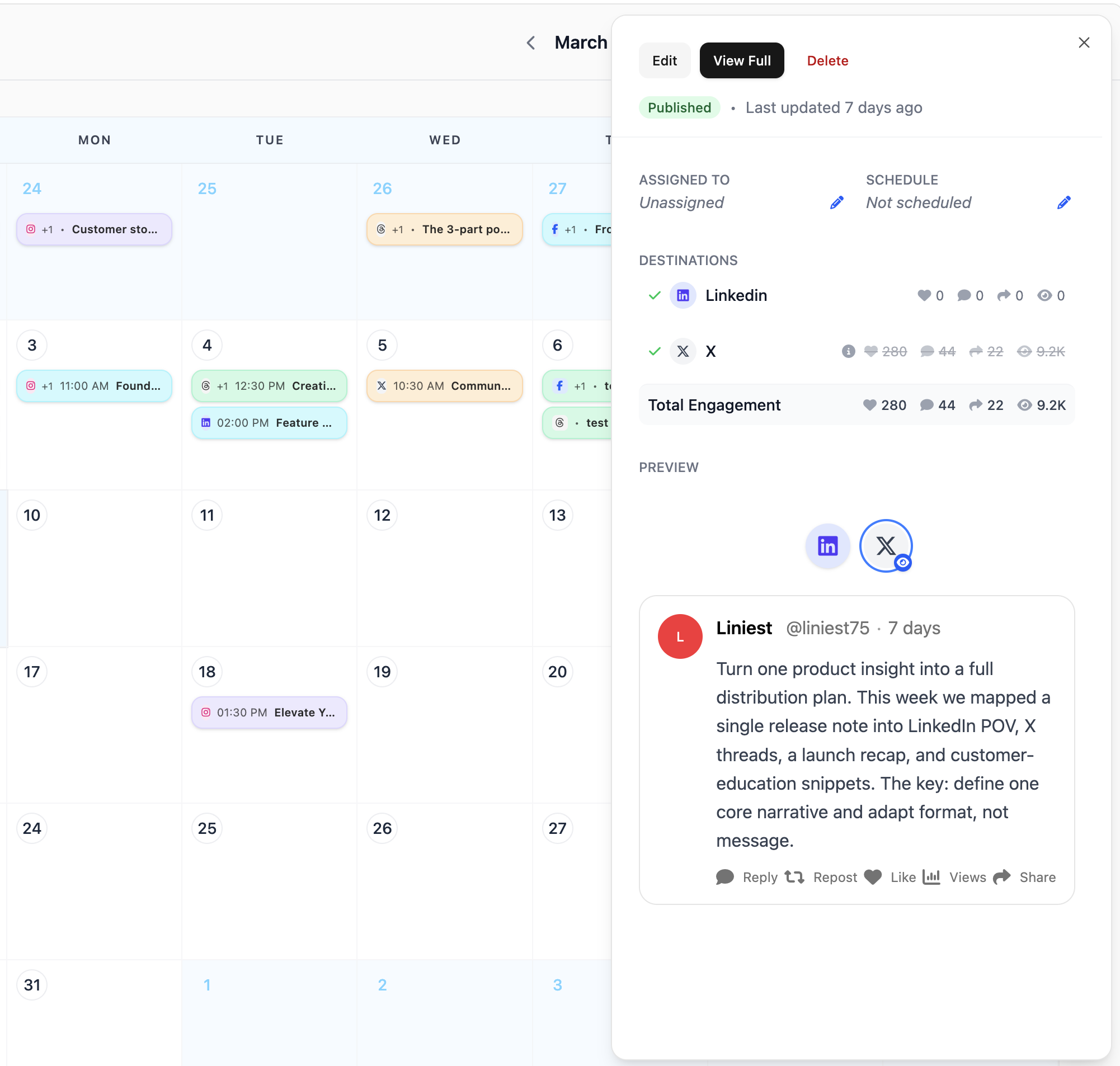The height and width of the screenshot is (1066, 1120).
Task: Click the red Delete link
Action: tap(827, 61)
